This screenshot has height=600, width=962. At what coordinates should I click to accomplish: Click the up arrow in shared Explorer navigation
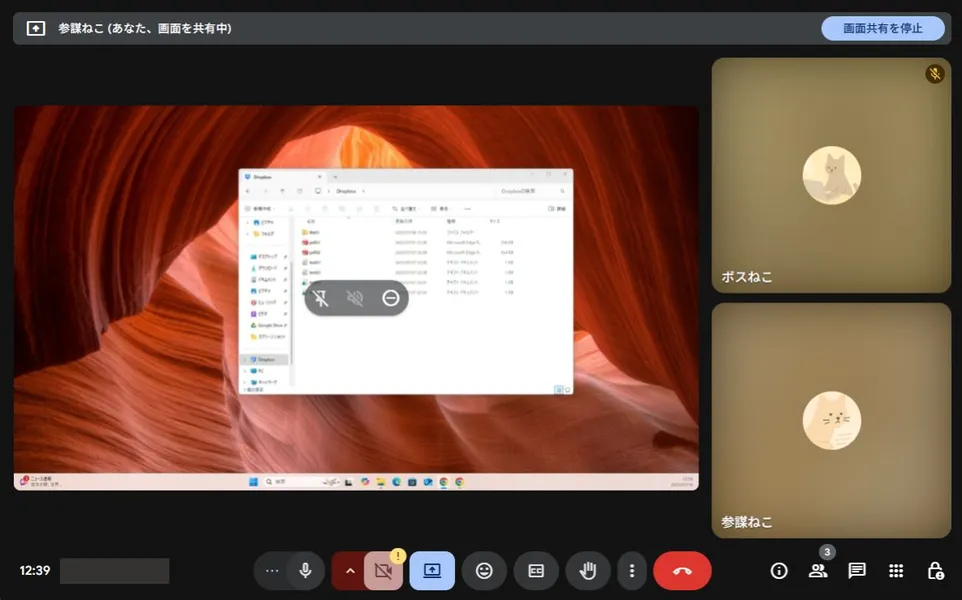click(x=282, y=191)
